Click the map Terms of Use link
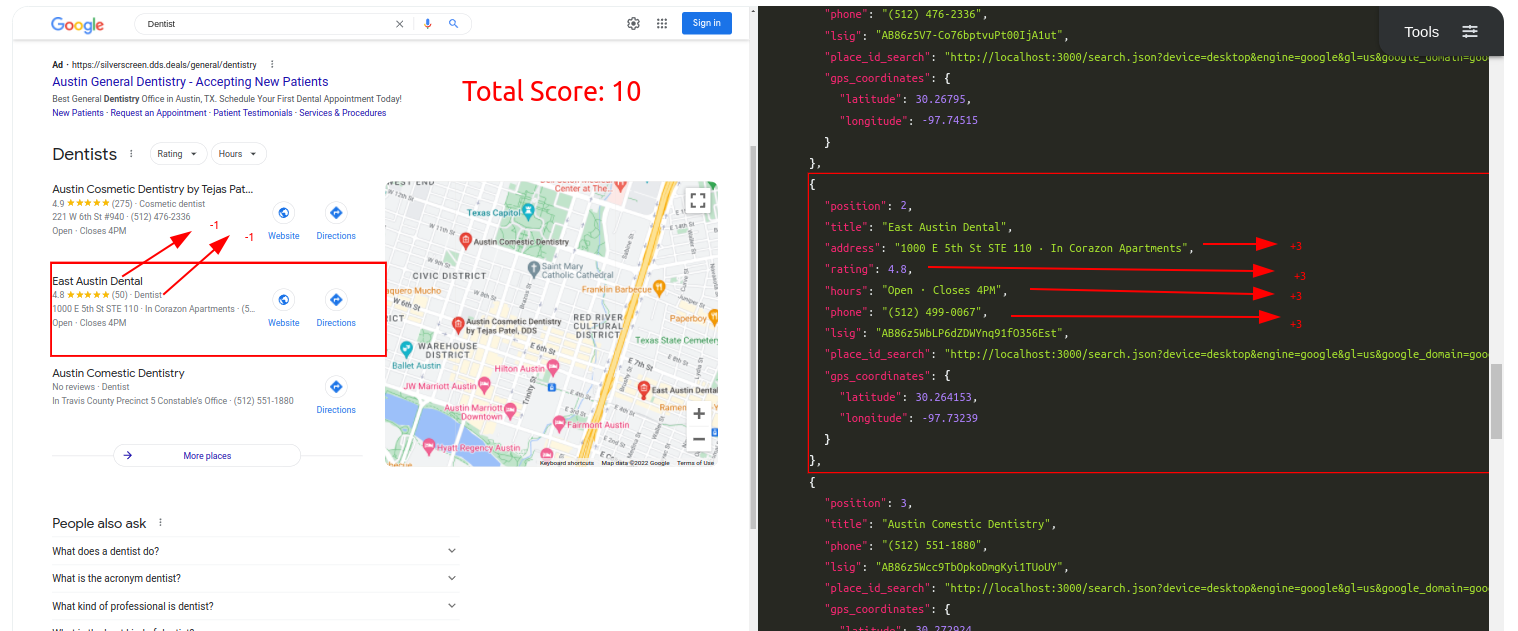 point(695,463)
